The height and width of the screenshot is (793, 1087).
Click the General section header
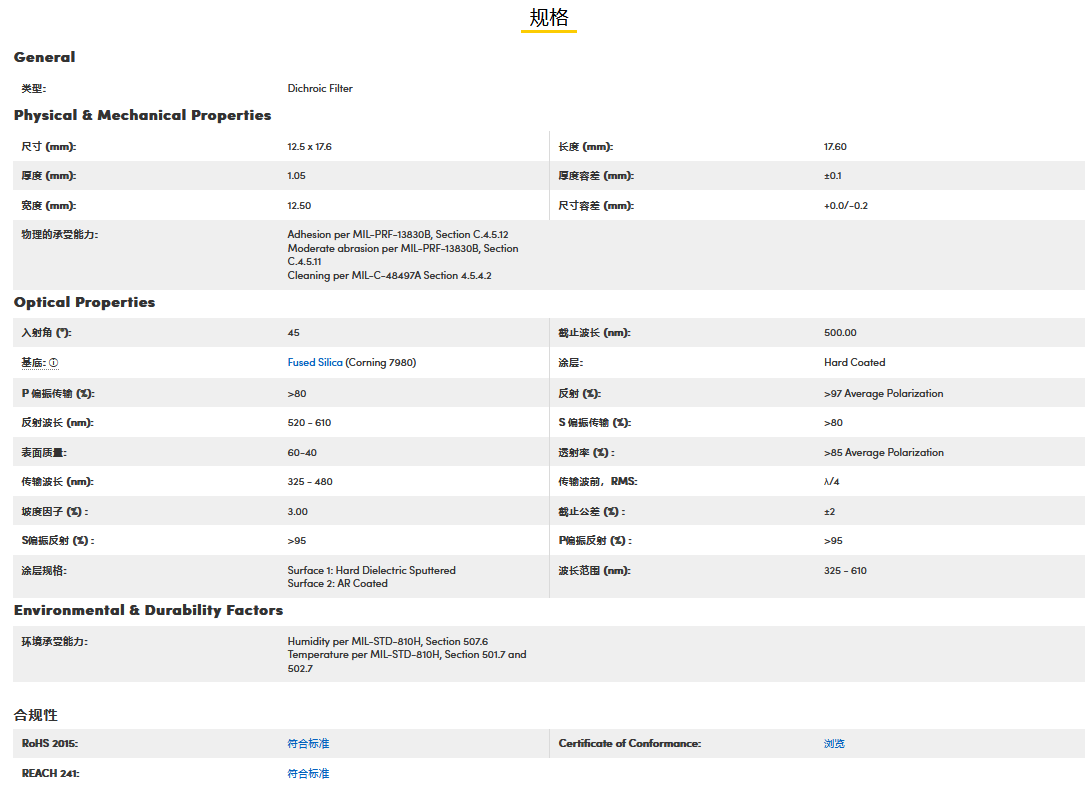(x=44, y=57)
